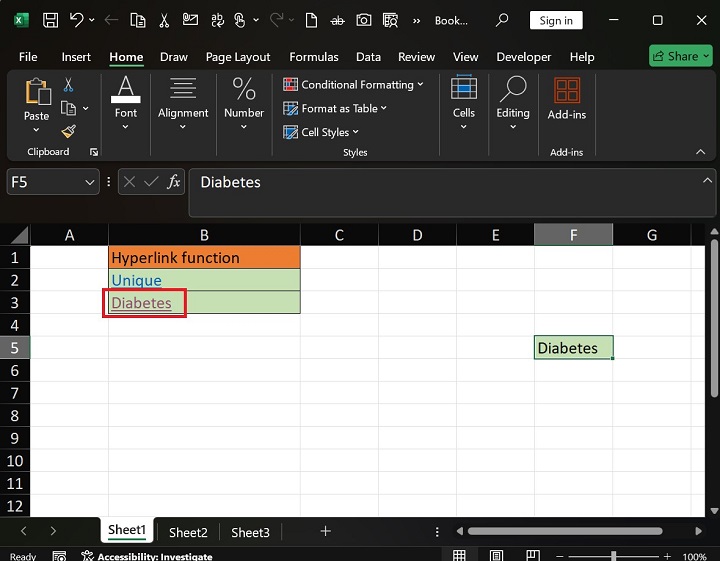Switch to Normal view in status bar

[459, 556]
